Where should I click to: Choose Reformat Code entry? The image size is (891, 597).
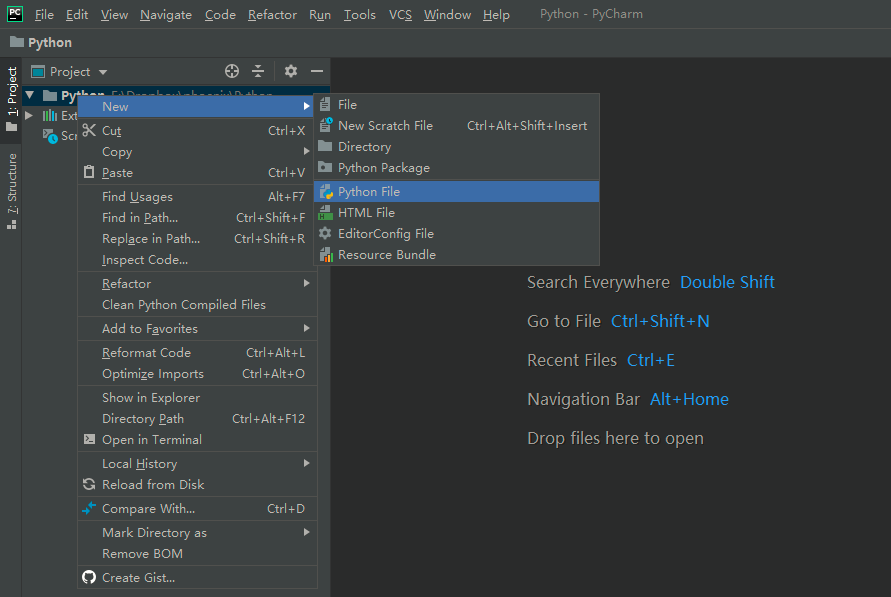click(x=197, y=352)
